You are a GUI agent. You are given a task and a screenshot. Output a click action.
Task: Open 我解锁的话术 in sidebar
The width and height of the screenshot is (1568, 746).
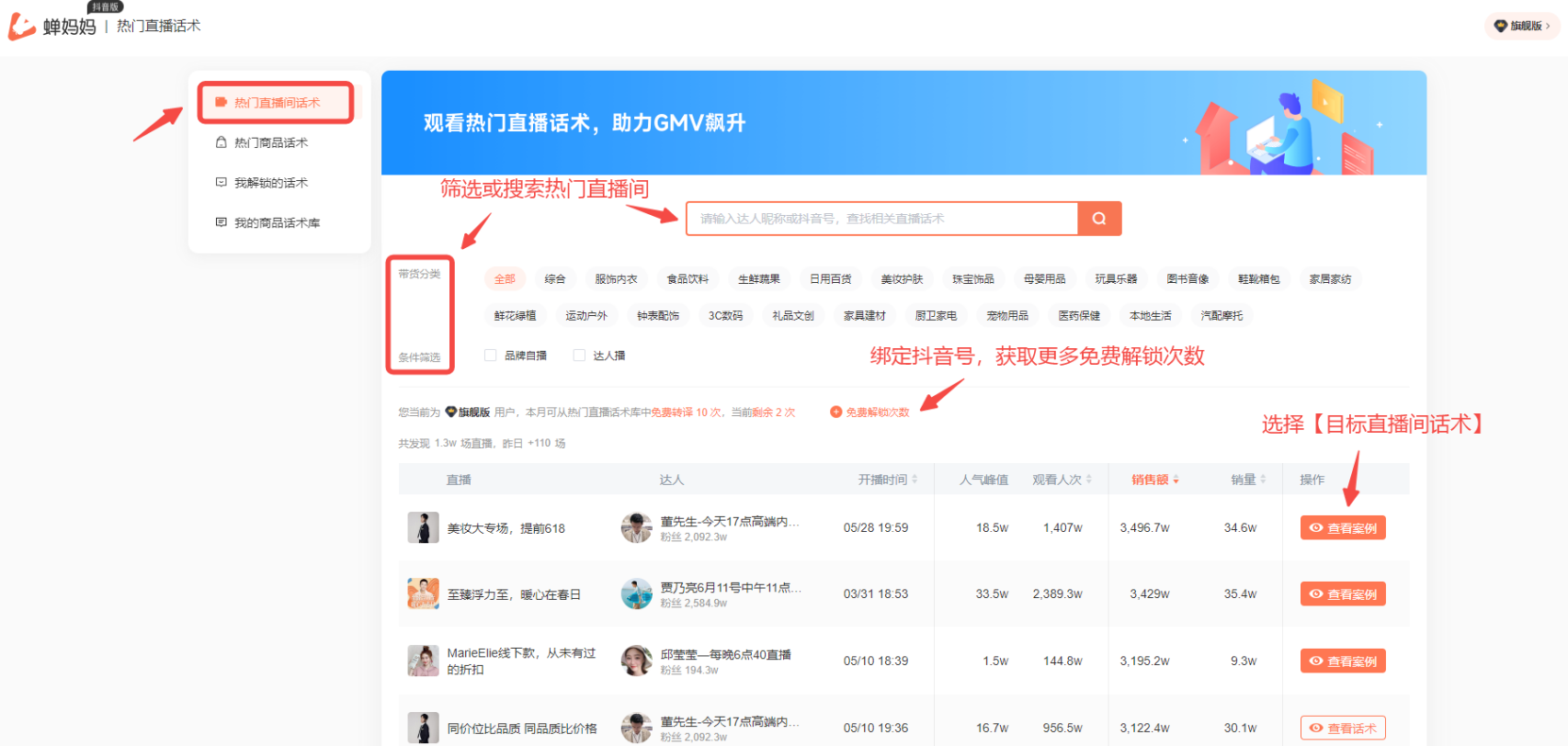point(271,183)
